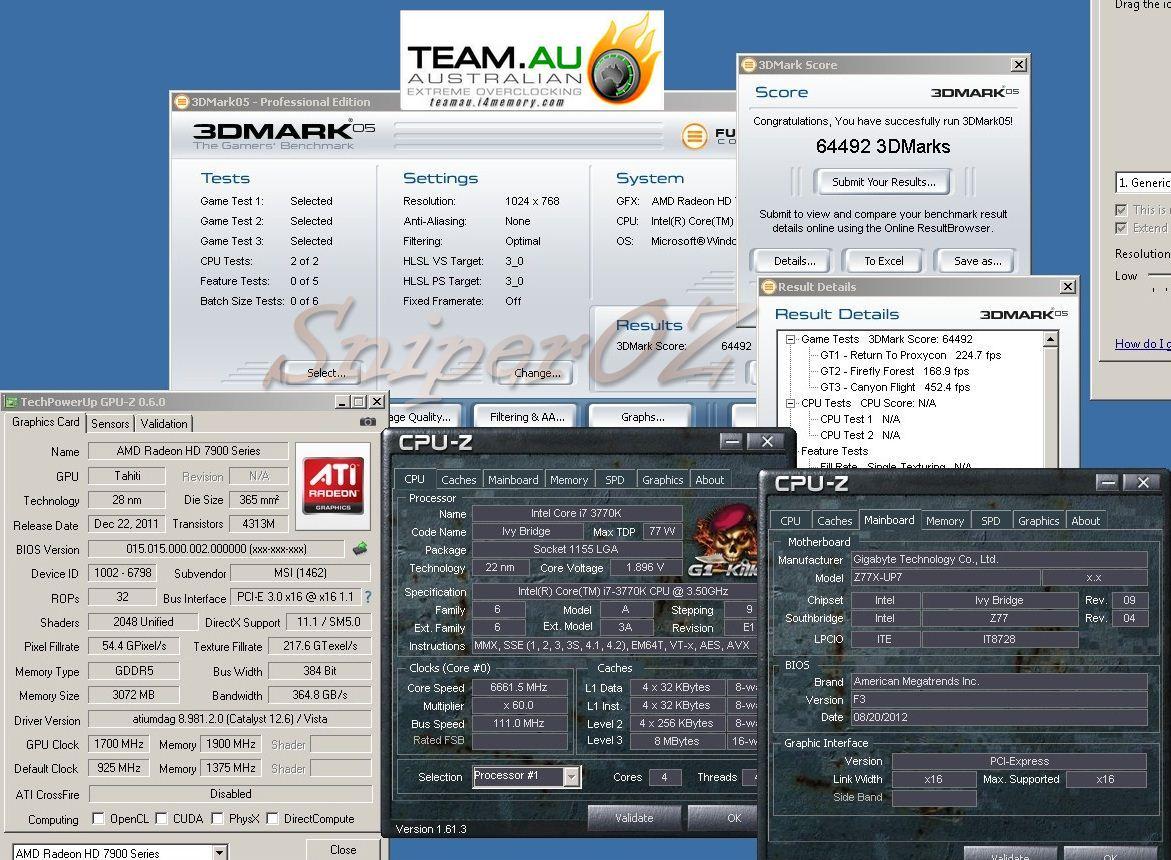Viewport: 1171px width, 860px height.
Task: Click the Close button in GPU-Z
Action: 343,850
